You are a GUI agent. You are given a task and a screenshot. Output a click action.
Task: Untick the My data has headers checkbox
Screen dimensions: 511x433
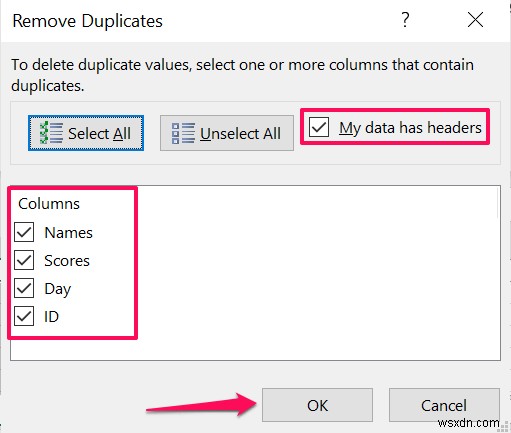319,127
